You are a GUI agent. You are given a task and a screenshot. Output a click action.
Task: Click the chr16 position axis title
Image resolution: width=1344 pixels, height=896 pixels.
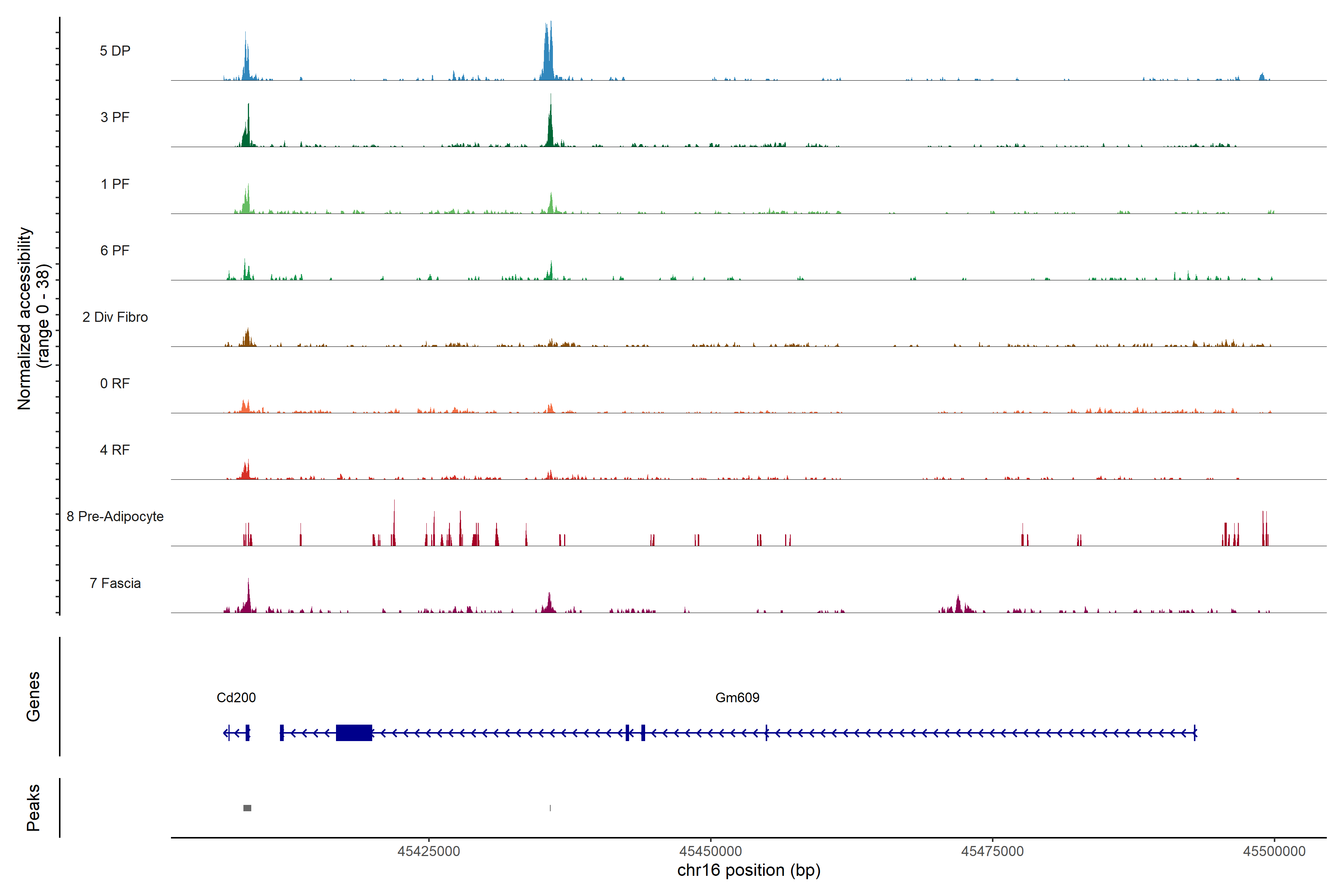[x=749, y=870]
